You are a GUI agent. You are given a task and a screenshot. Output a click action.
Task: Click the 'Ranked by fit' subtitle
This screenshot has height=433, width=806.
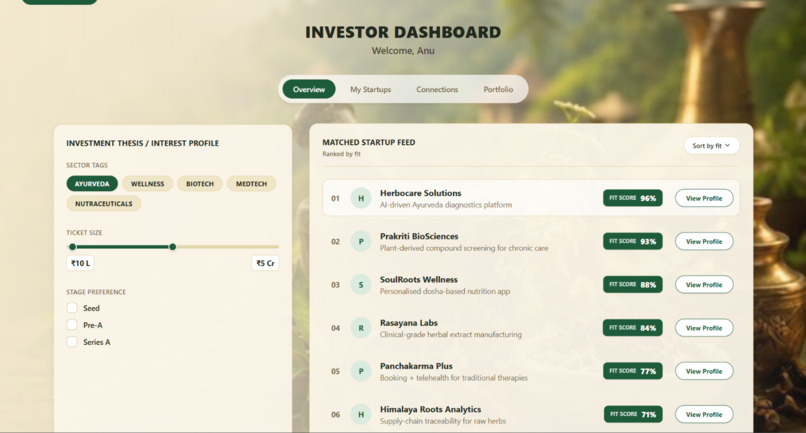click(x=341, y=154)
